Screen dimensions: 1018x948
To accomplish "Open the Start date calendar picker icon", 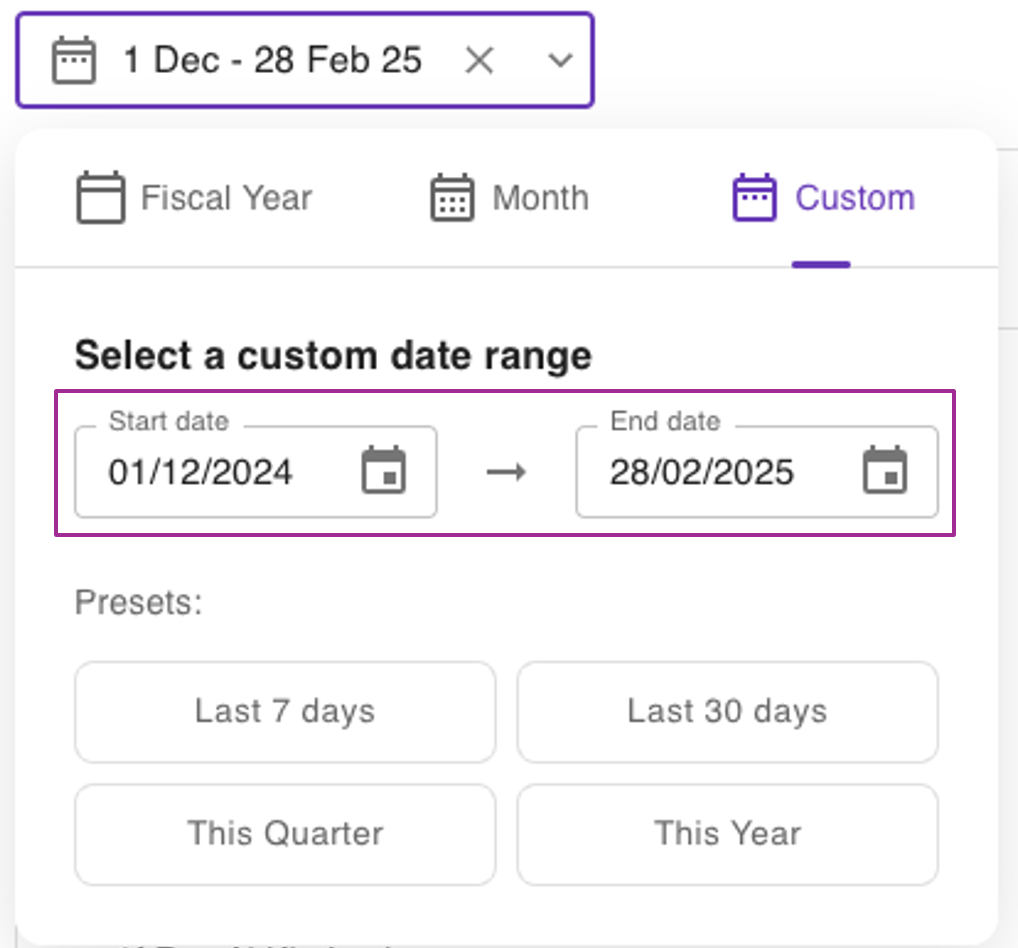I will [x=383, y=471].
